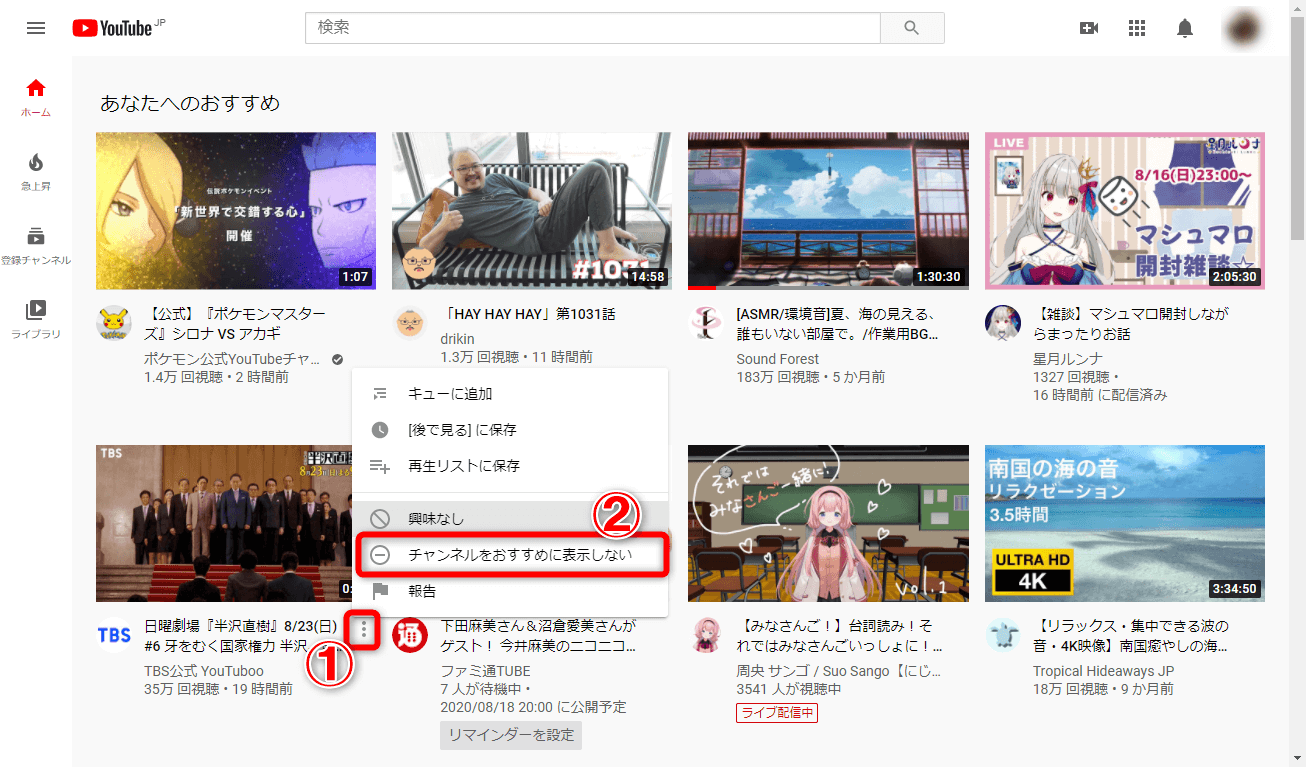Play the ポケモンマスターズ video thumbnail
Image resolution: width=1306 pixels, height=767 pixels.
pos(236,211)
